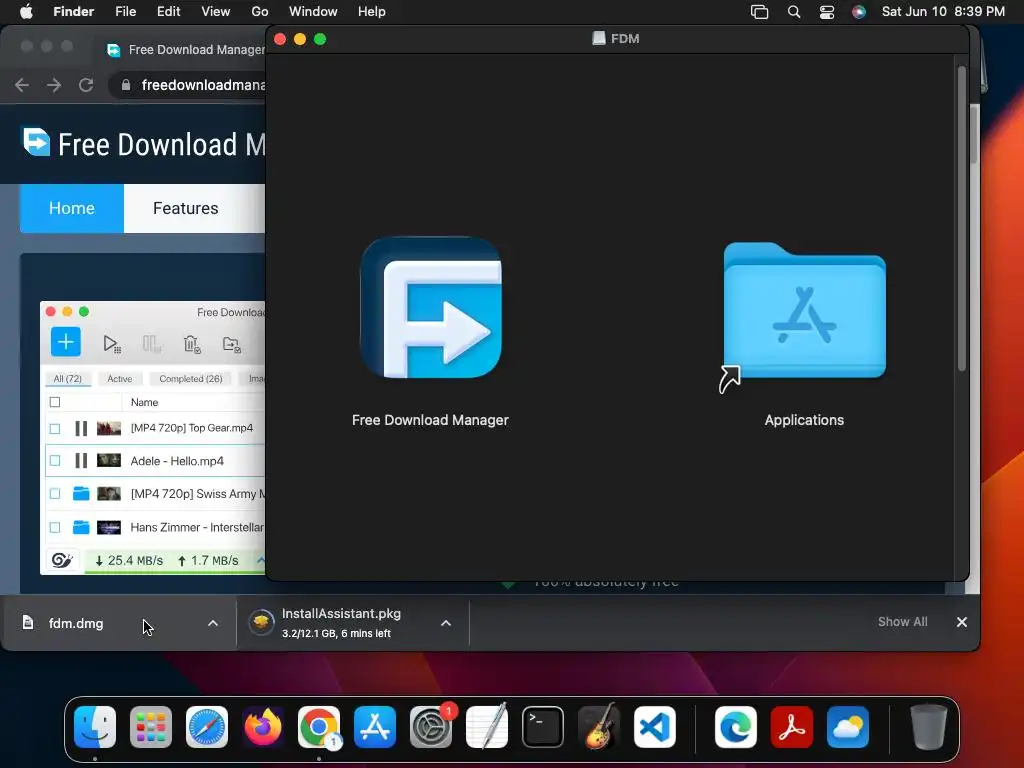Click the blue plus add-download icon
The width and height of the screenshot is (1024, 768).
click(x=66, y=342)
